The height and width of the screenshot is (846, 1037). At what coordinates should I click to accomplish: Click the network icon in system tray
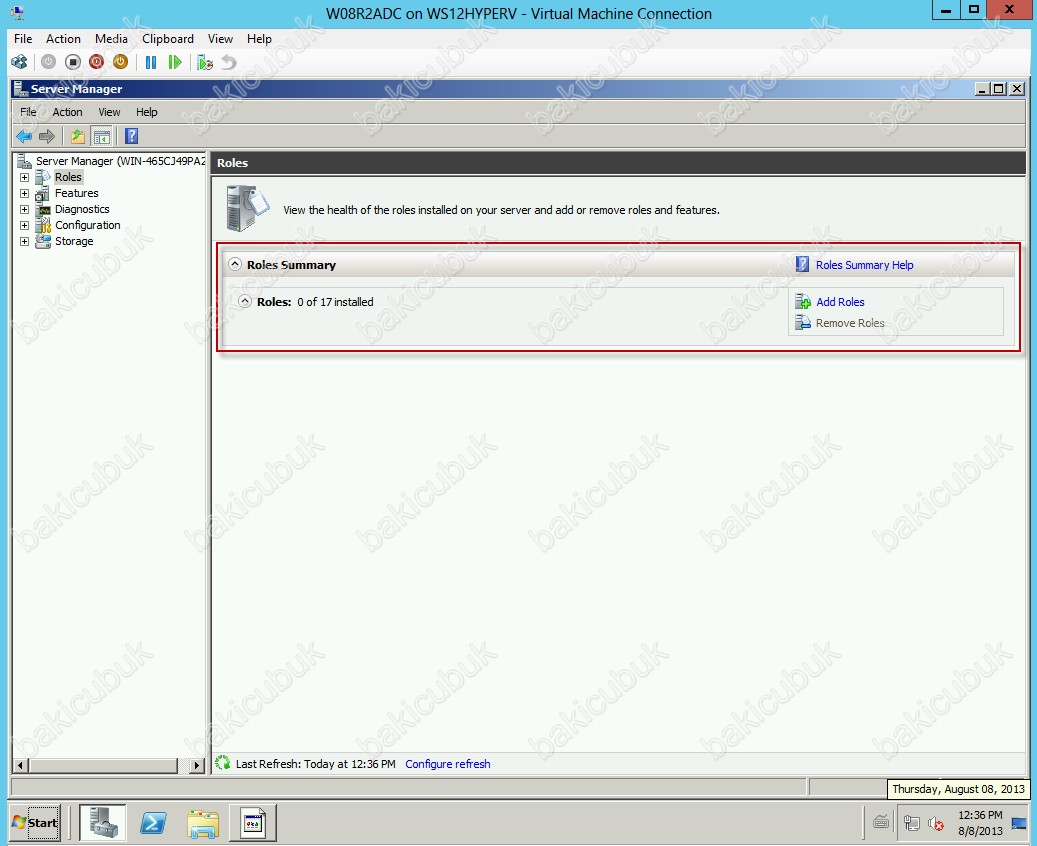pos(911,823)
